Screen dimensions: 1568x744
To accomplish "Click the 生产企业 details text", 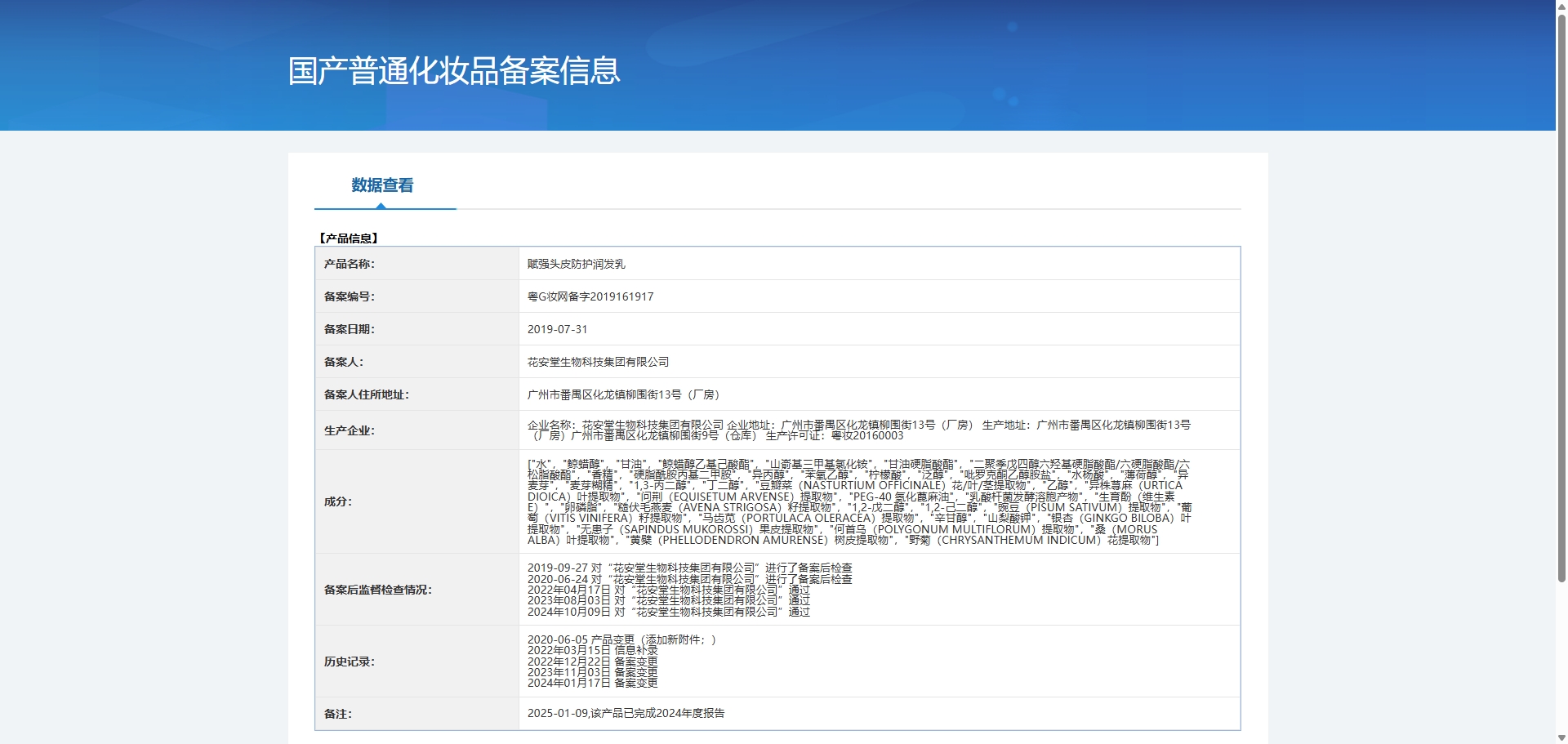I will 857,430.
